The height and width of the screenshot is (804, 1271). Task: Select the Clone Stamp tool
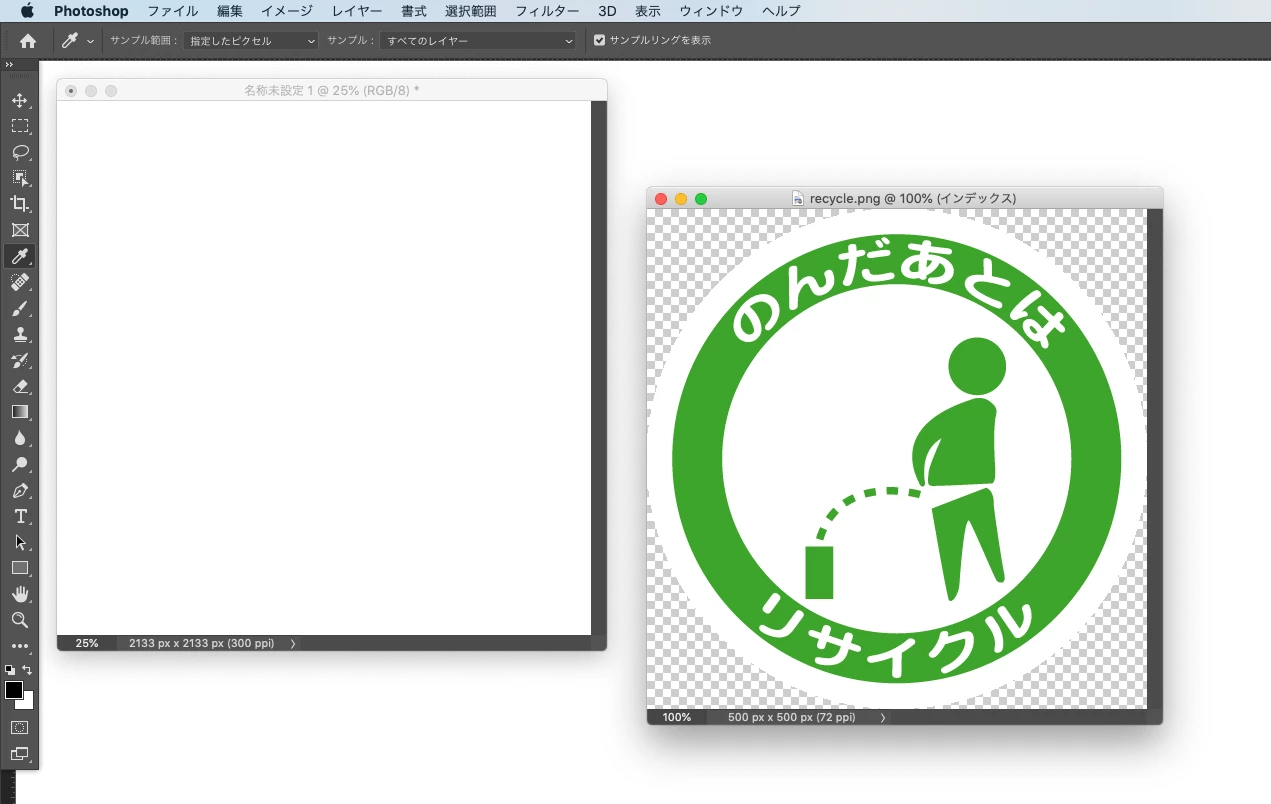coord(20,334)
